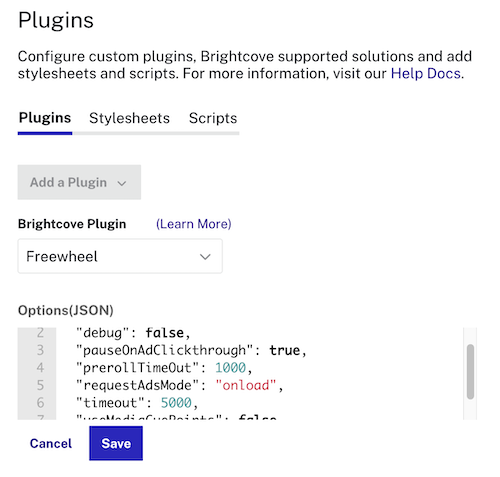Click line number 4 in gutter
Viewport: 500px width, 477px height.
(x=40, y=368)
